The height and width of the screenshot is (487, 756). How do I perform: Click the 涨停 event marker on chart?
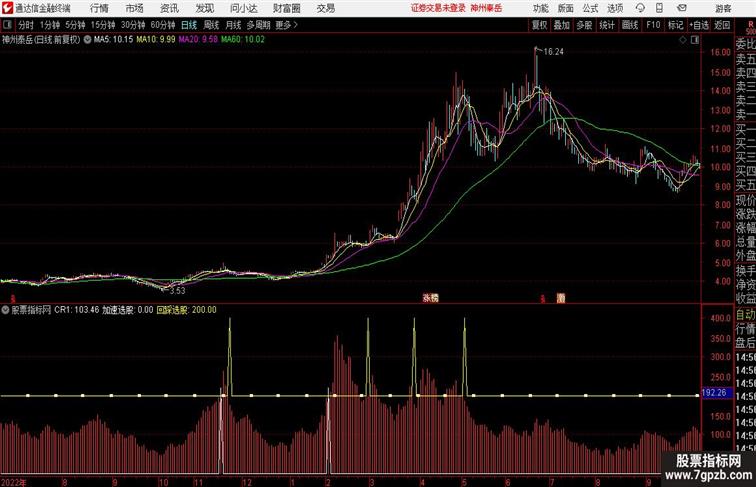(431, 298)
